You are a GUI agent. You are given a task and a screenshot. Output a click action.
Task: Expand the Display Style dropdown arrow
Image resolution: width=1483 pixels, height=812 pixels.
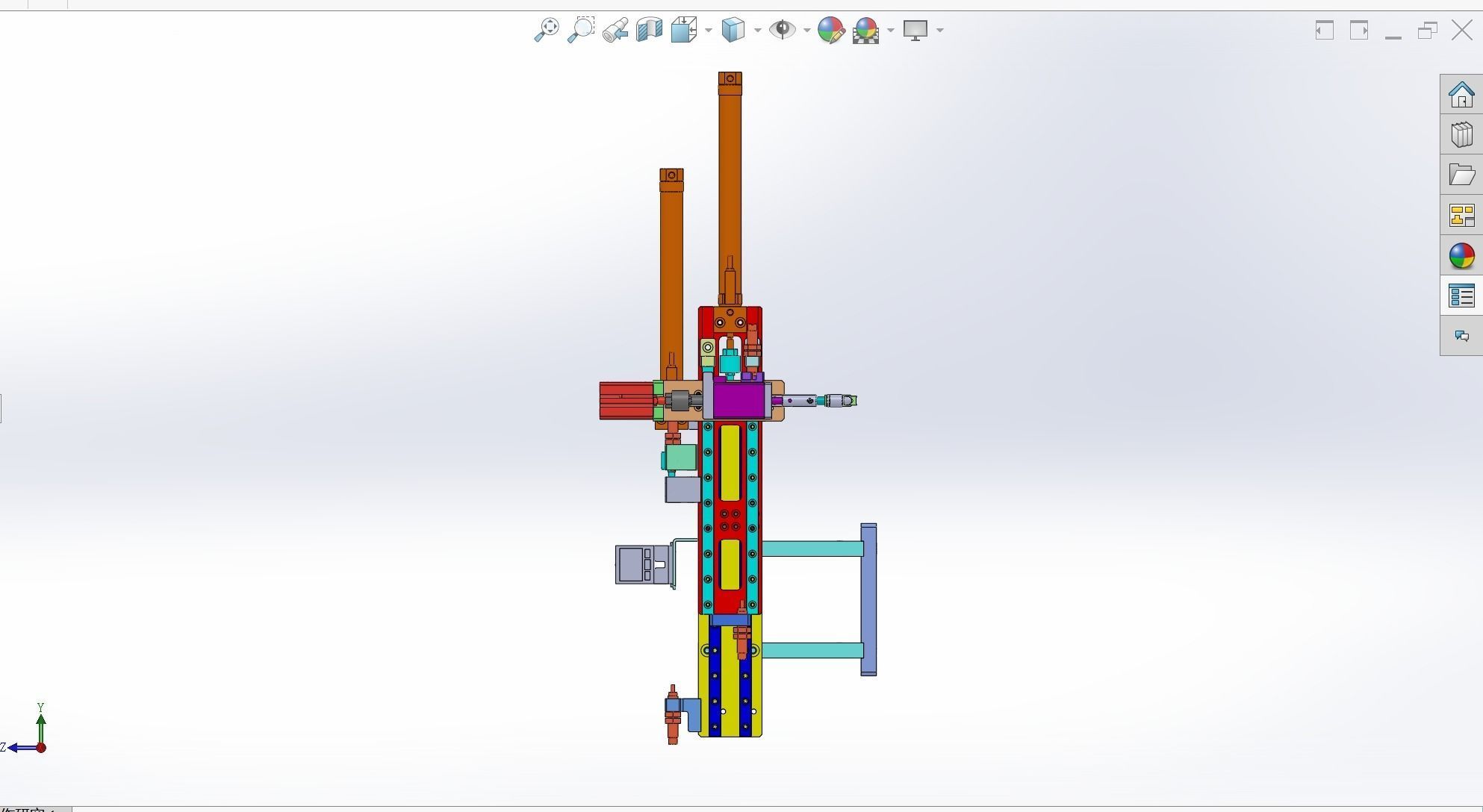(x=757, y=31)
